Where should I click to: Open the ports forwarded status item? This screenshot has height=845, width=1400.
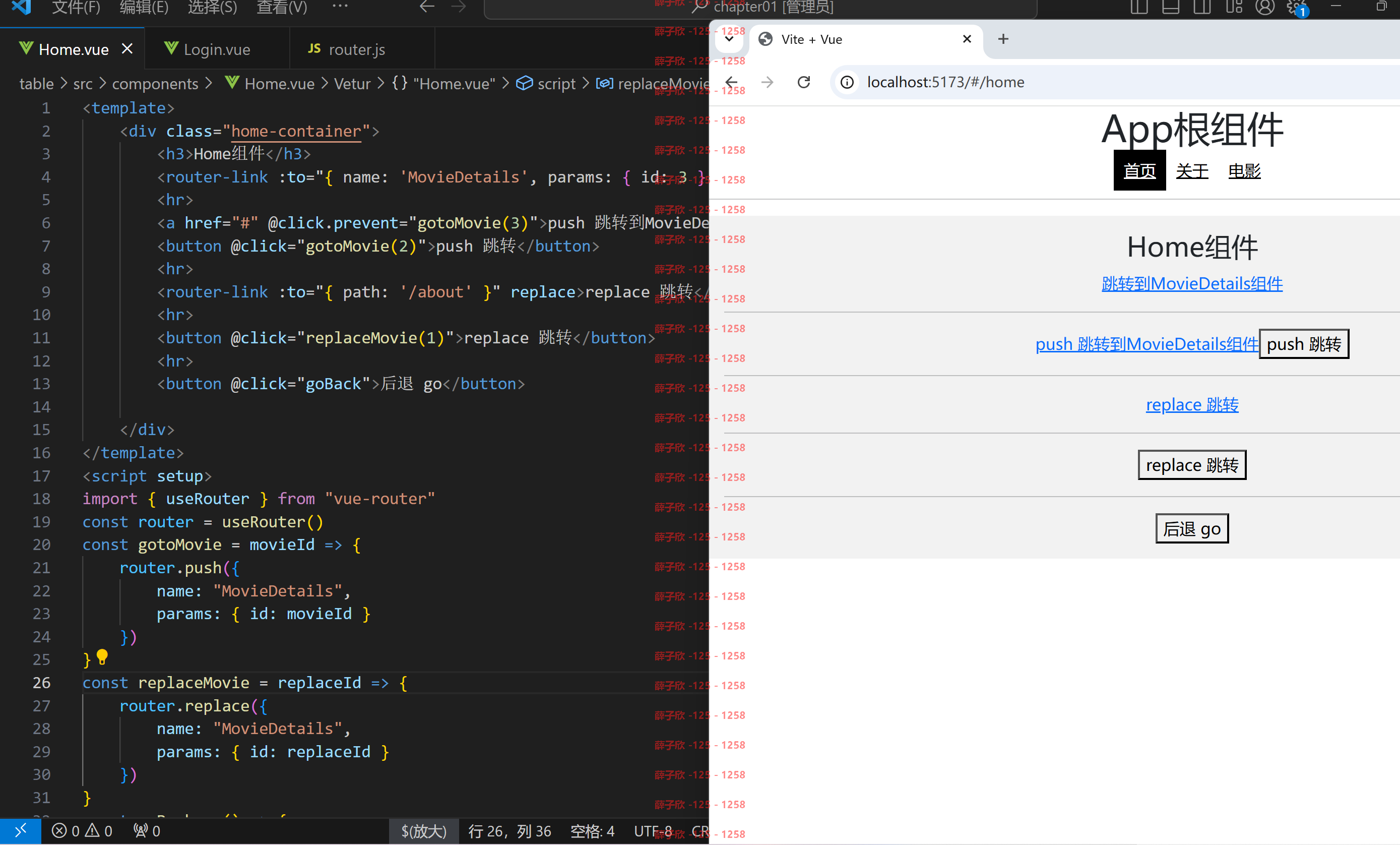(x=147, y=831)
